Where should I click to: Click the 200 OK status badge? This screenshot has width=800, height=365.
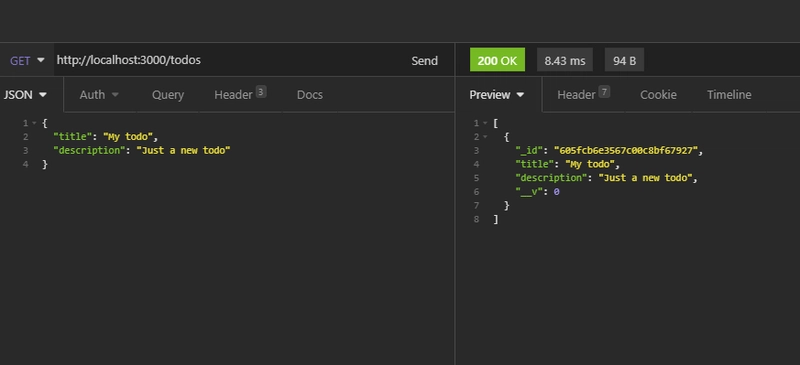(x=497, y=60)
